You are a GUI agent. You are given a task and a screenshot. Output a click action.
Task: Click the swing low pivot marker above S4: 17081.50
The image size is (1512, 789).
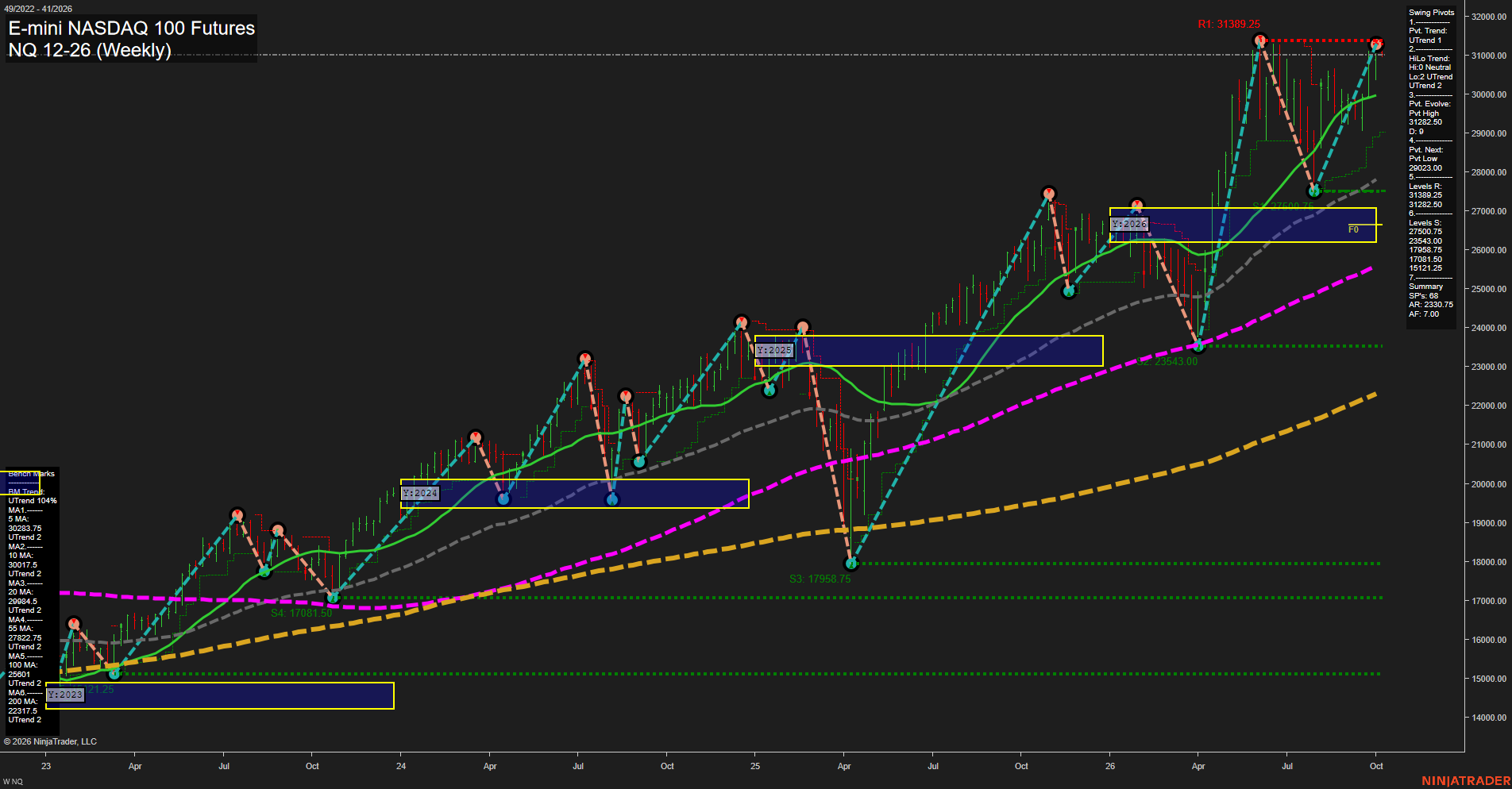coord(334,597)
